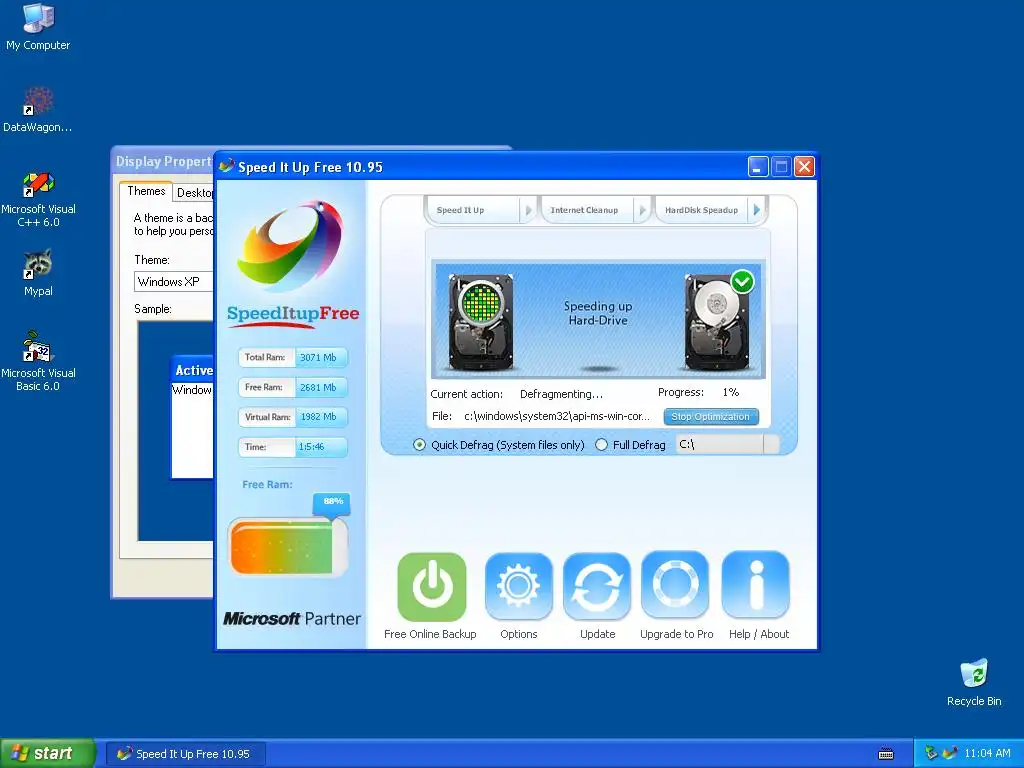Open the Help / About info icon

coord(756,584)
